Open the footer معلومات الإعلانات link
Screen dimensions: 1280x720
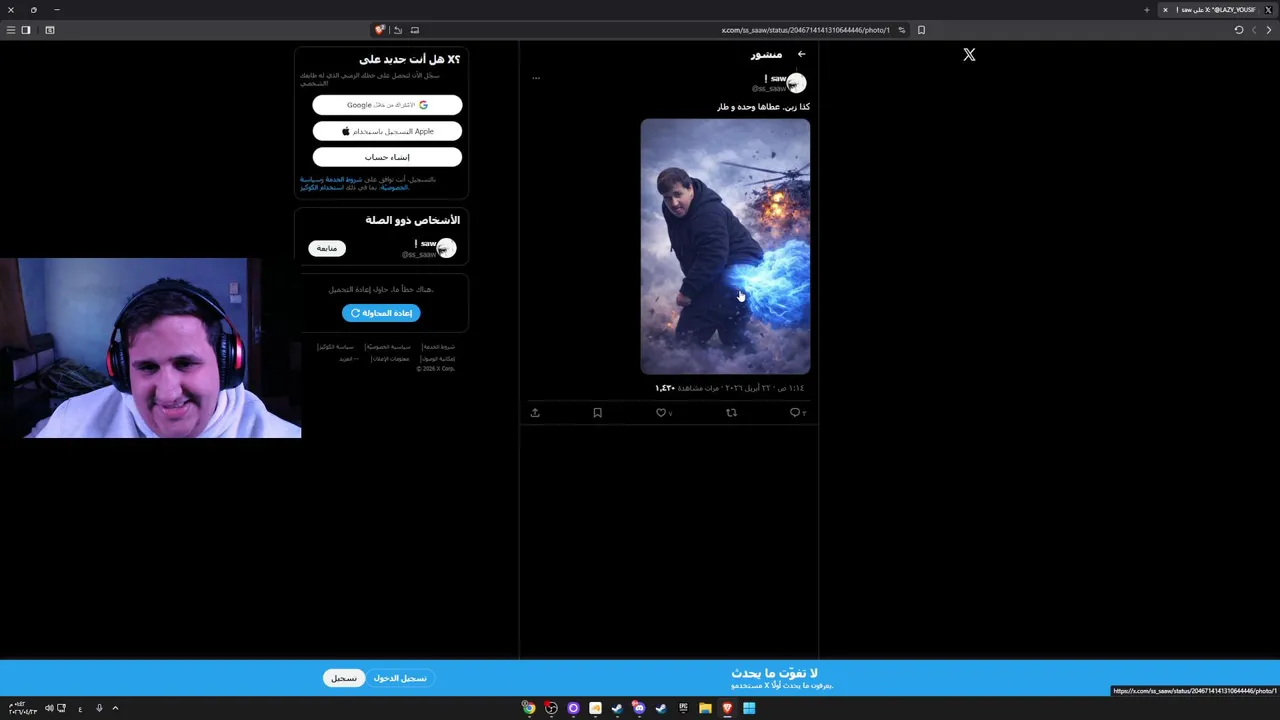pyautogui.click(x=390, y=359)
